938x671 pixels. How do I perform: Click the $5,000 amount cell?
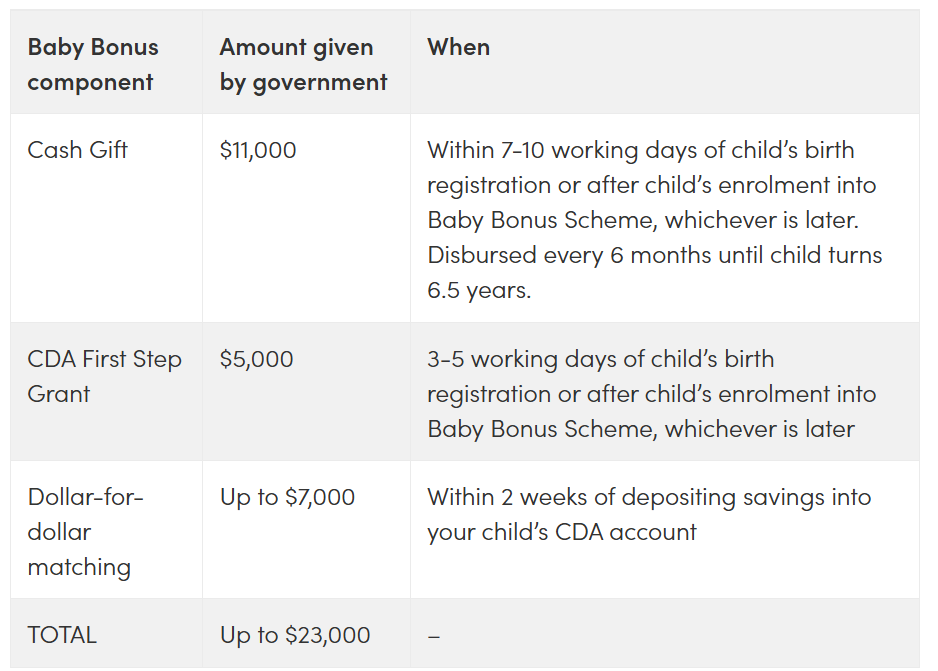257,359
